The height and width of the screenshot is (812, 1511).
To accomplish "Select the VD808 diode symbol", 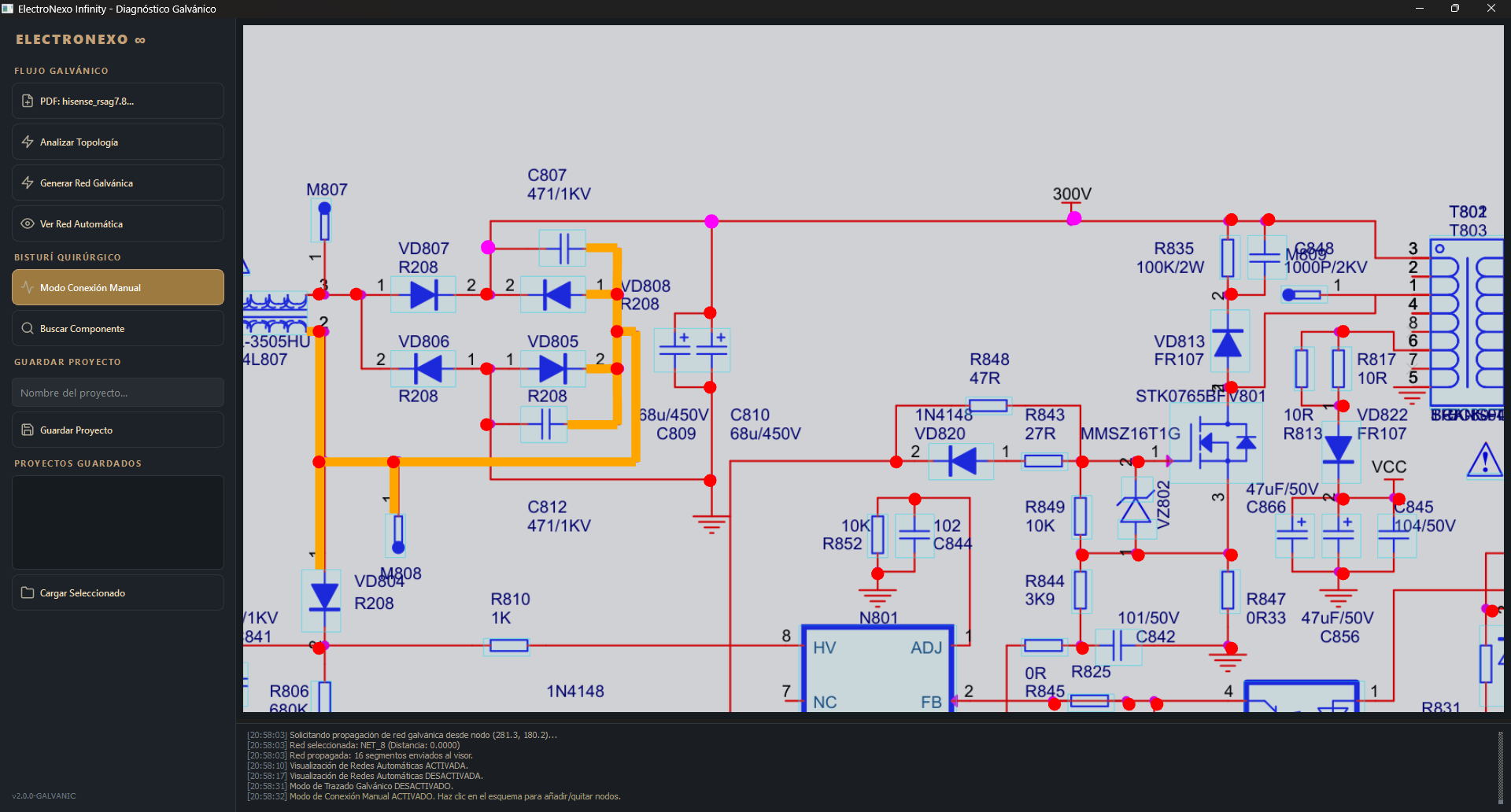I will point(553,295).
